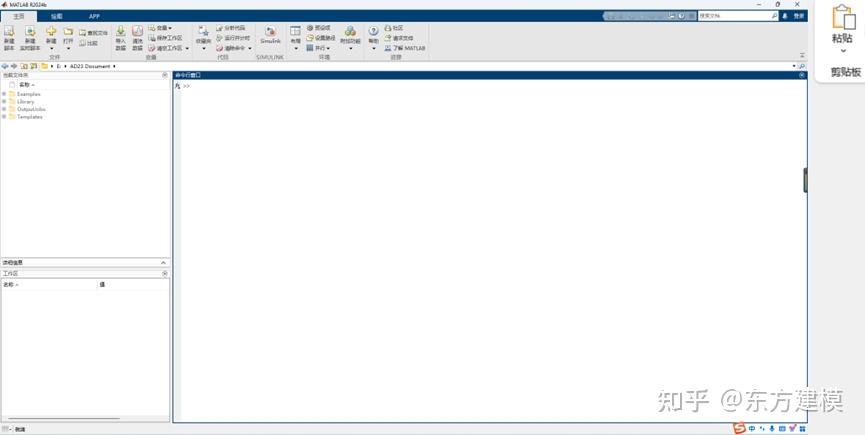The height and width of the screenshot is (435, 865).
Task: Switch to the Plots tab
Action: coord(57,17)
